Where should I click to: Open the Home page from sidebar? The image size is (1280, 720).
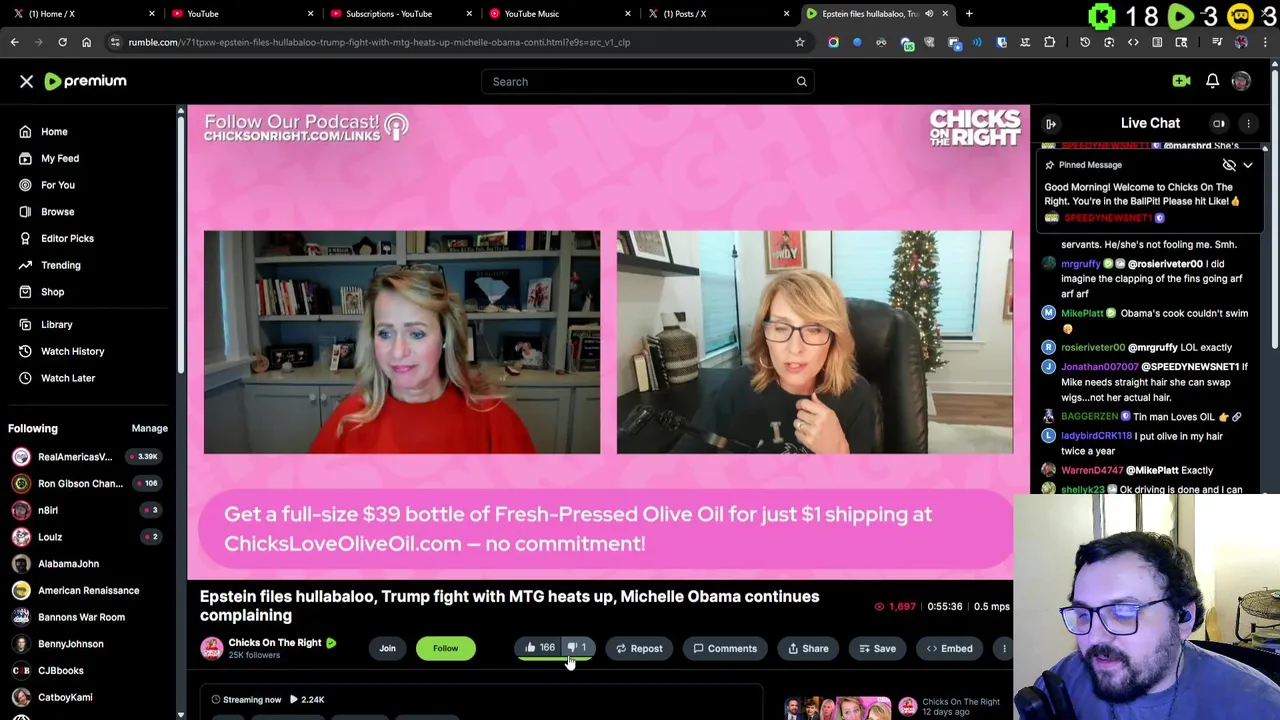coord(54,132)
